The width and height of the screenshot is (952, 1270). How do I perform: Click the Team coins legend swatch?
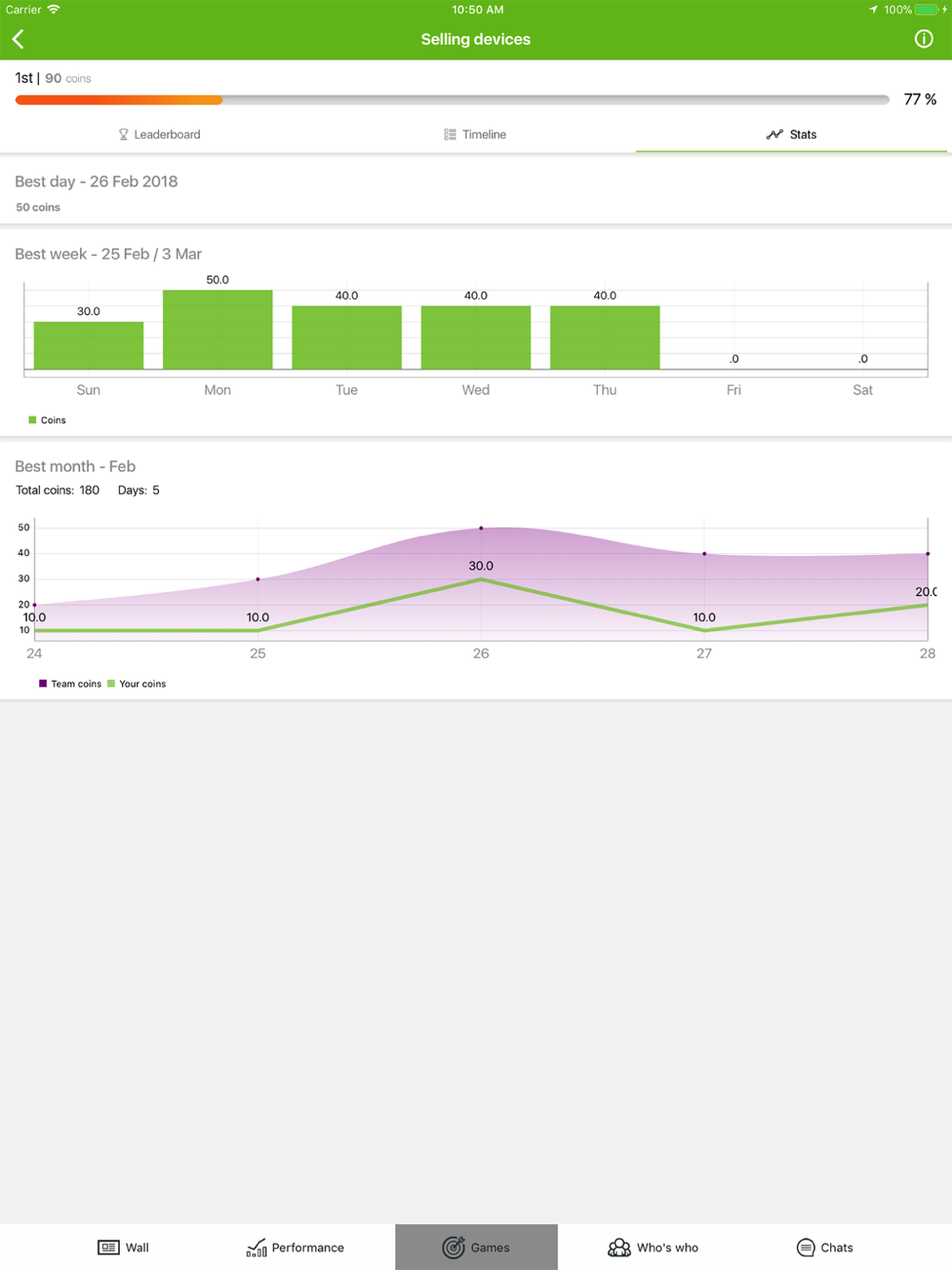pos(43,684)
